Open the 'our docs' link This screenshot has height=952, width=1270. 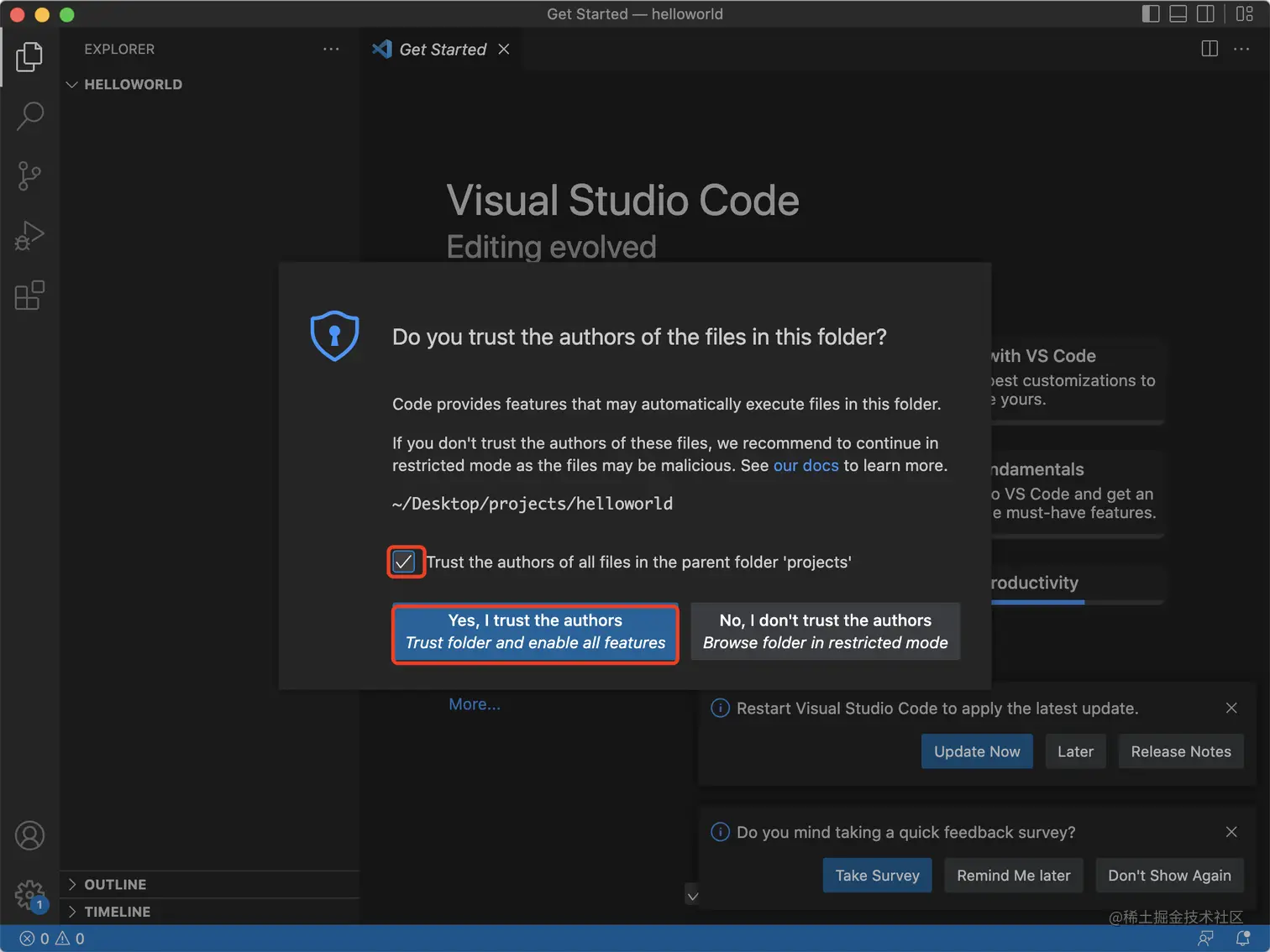[x=806, y=466]
